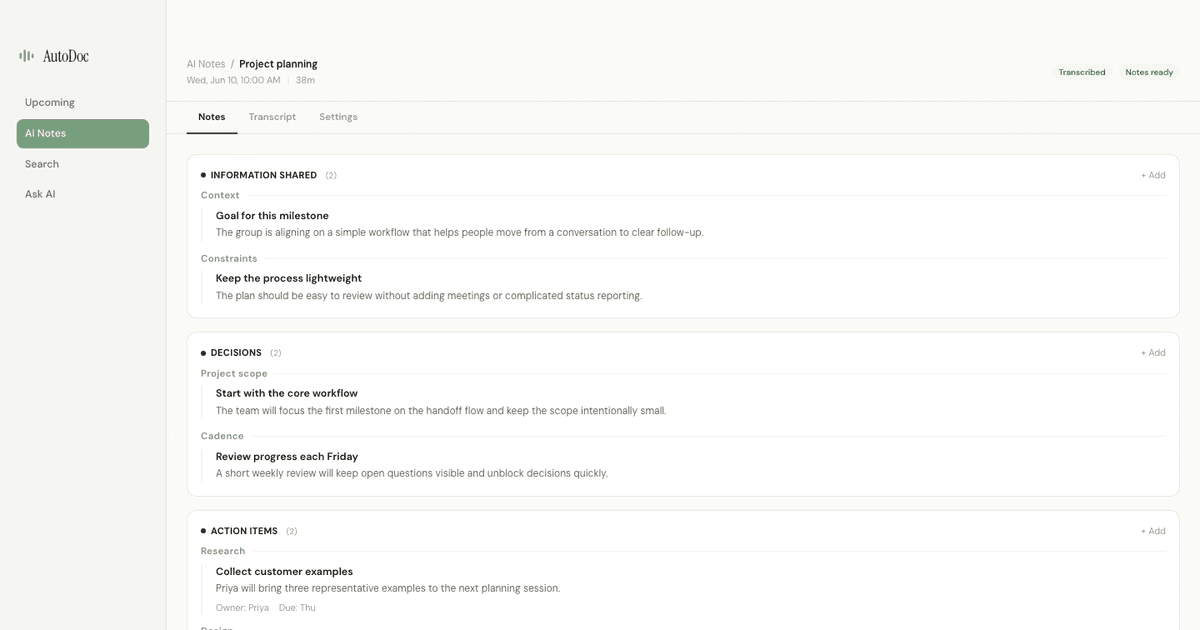The width and height of the screenshot is (1200, 630).
Task: Select the 'Collect customer examples' action item
Action: pos(284,572)
